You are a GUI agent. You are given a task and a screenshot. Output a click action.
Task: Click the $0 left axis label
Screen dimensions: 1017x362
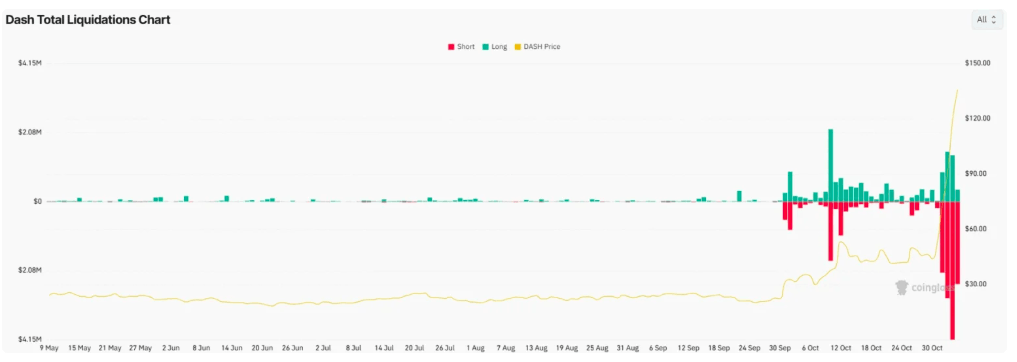click(38, 201)
